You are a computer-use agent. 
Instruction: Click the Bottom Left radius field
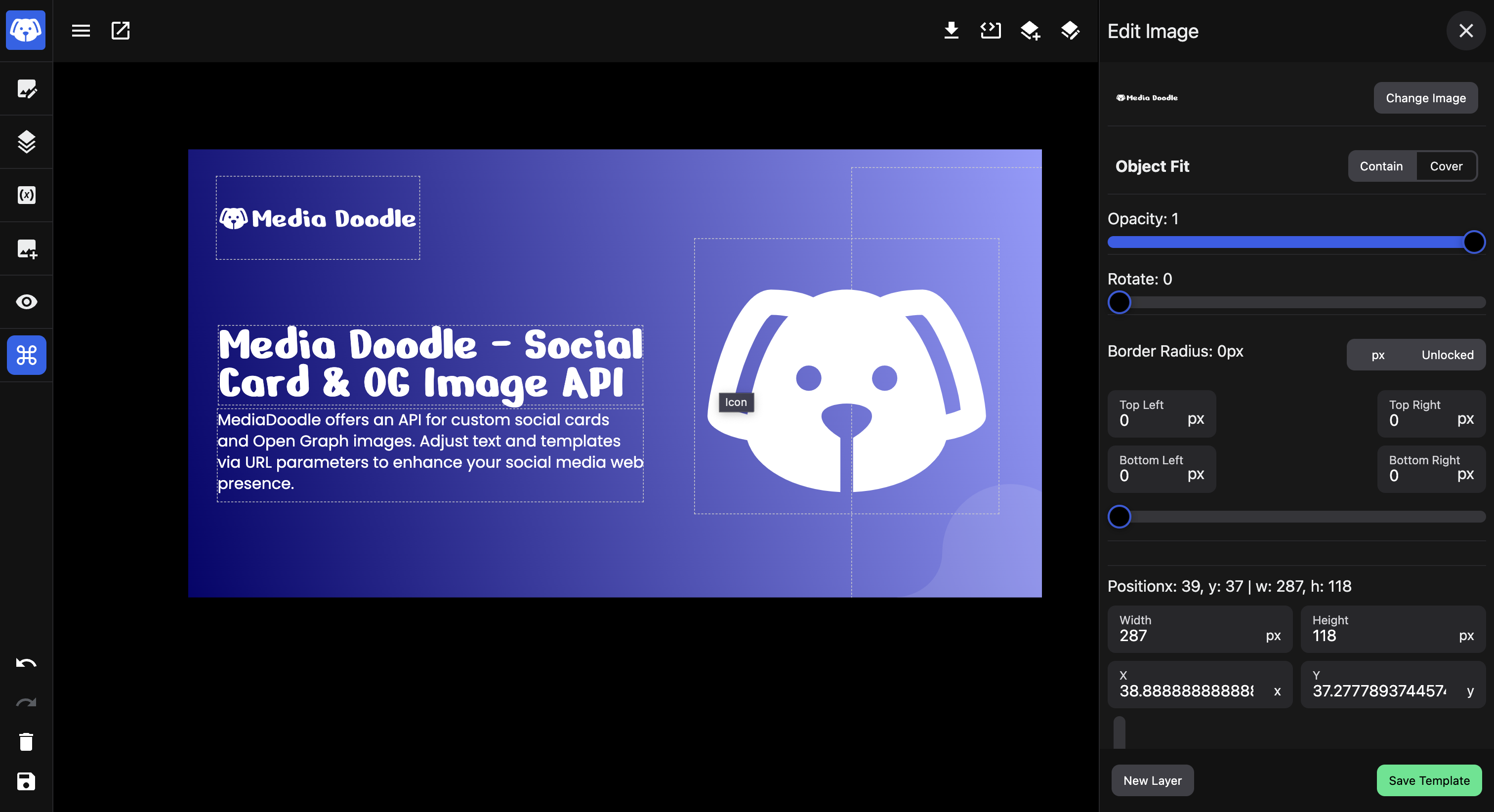[x=1161, y=469]
